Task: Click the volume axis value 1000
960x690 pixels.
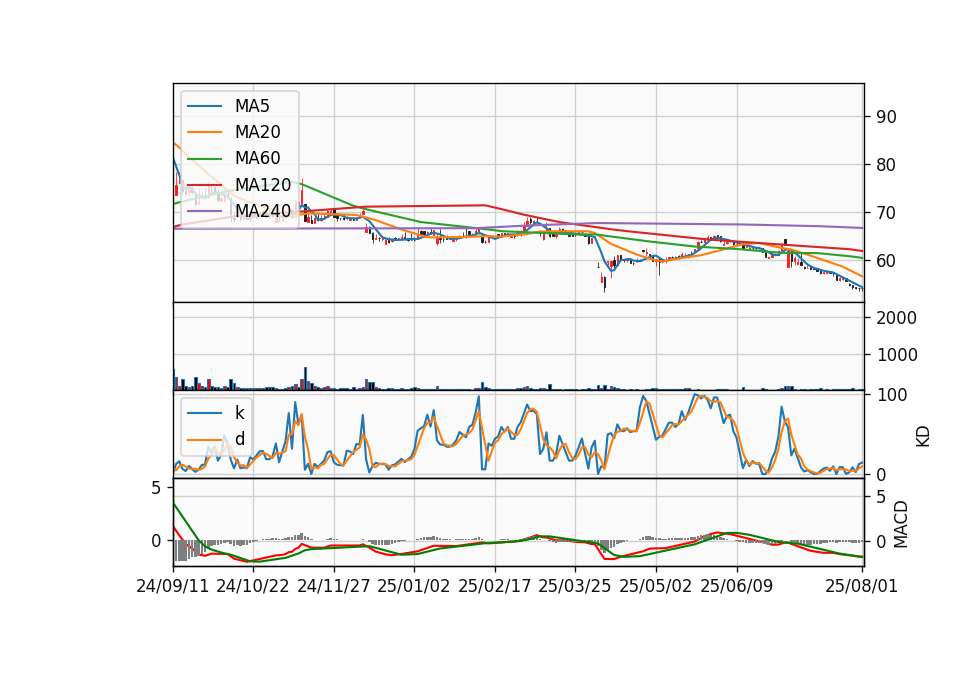Action: tap(897, 355)
